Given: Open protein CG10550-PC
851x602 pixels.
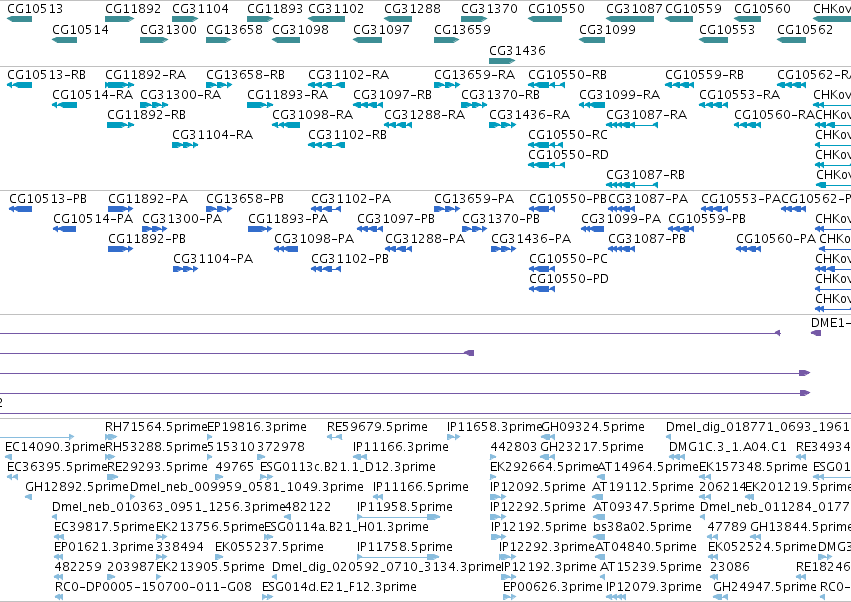Looking at the screenshot, I should [568, 259].
